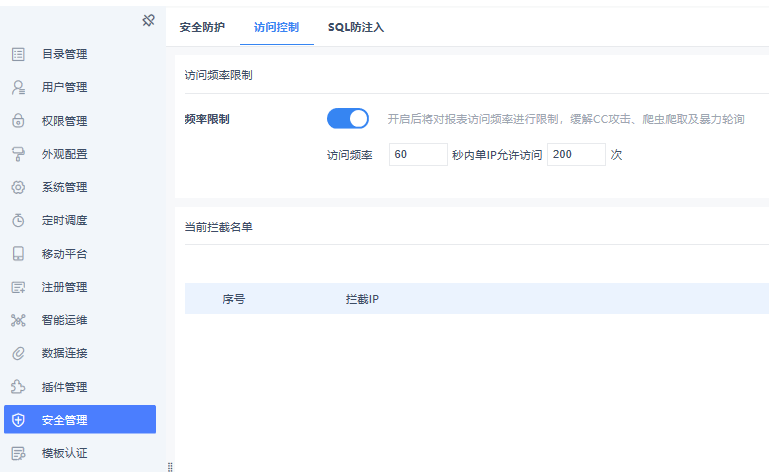Click the 权限管理 lock icon
This screenshot has width=769, height=472.
(18, 121)
